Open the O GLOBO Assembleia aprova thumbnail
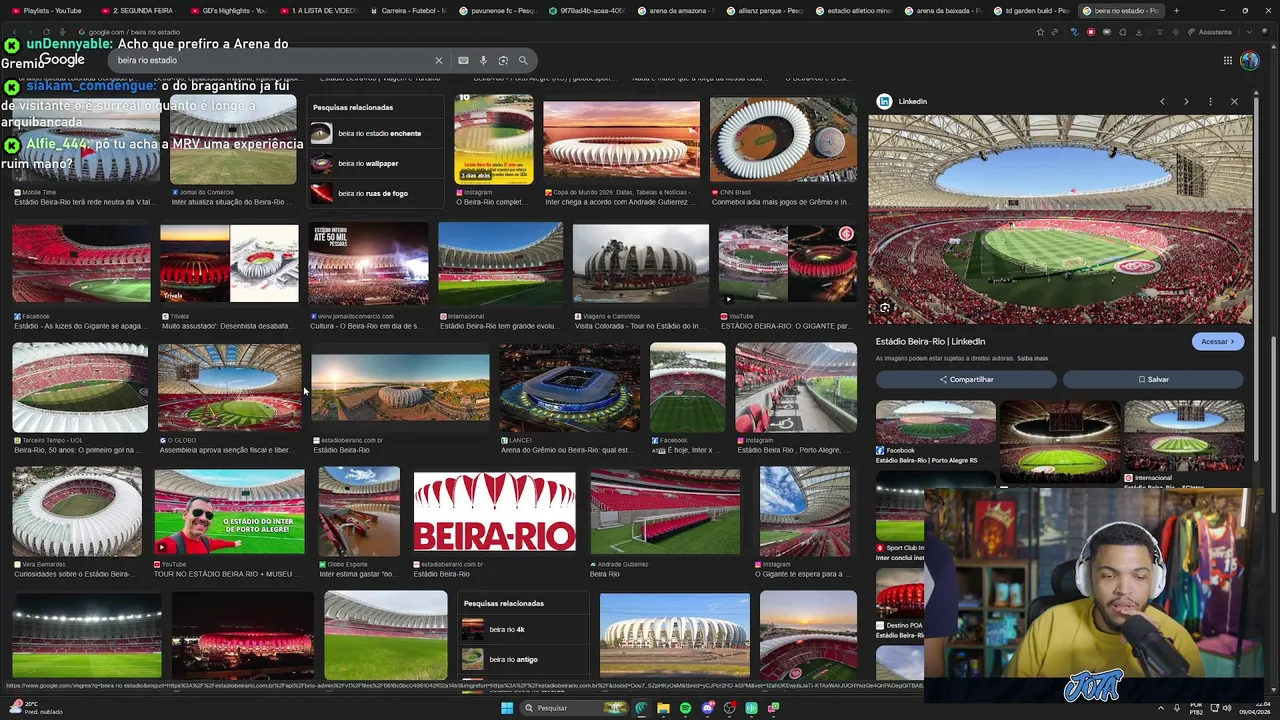1280x720 pixels. point(229,387)
